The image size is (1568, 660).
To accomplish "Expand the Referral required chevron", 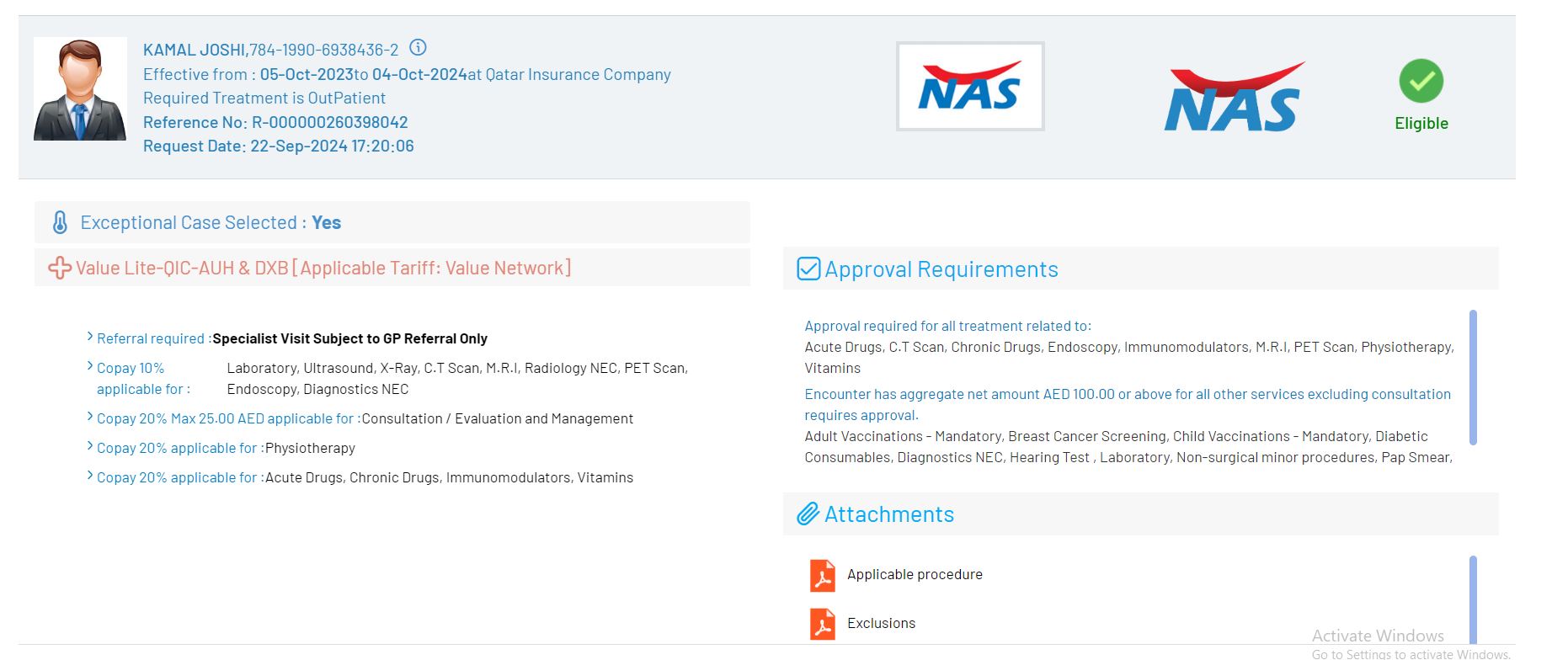I will (90, 338).
